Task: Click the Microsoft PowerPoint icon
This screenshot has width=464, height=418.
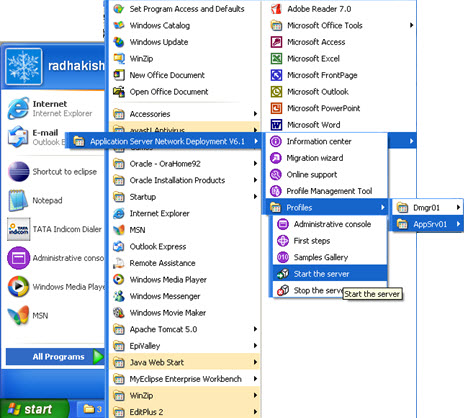Action: [276, 108]
